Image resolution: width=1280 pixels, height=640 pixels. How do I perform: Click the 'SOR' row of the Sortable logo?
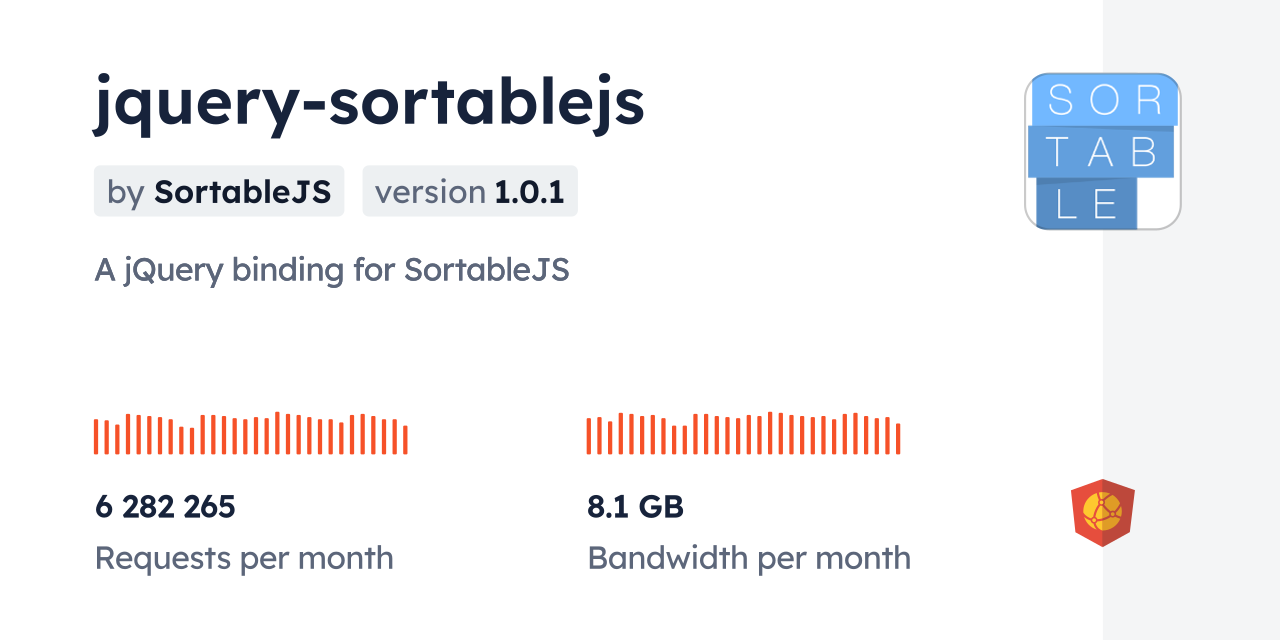pyautogui.click(x=1103, y=101)
